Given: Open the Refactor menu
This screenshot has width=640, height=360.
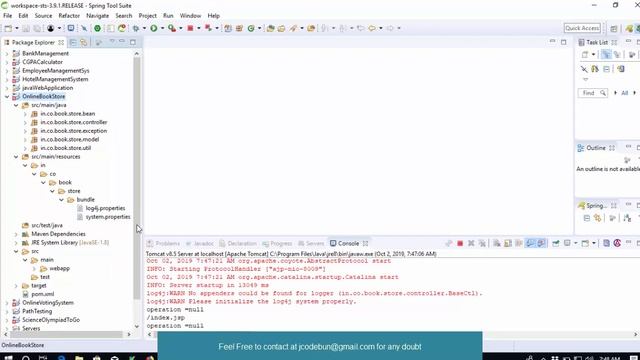Looking at the screenshot, I should (x=69, y=16).
